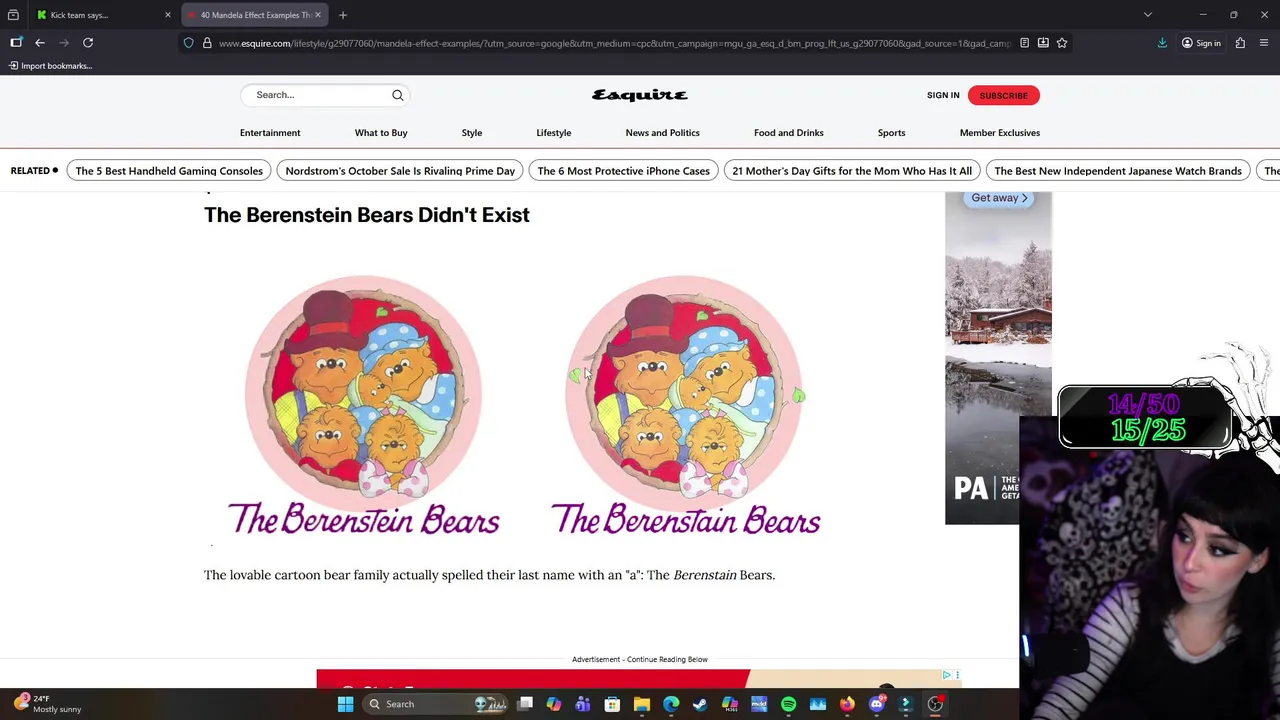
Task: Click the Esquire logo
Action: pyautogui.click(x=640, y=95)
